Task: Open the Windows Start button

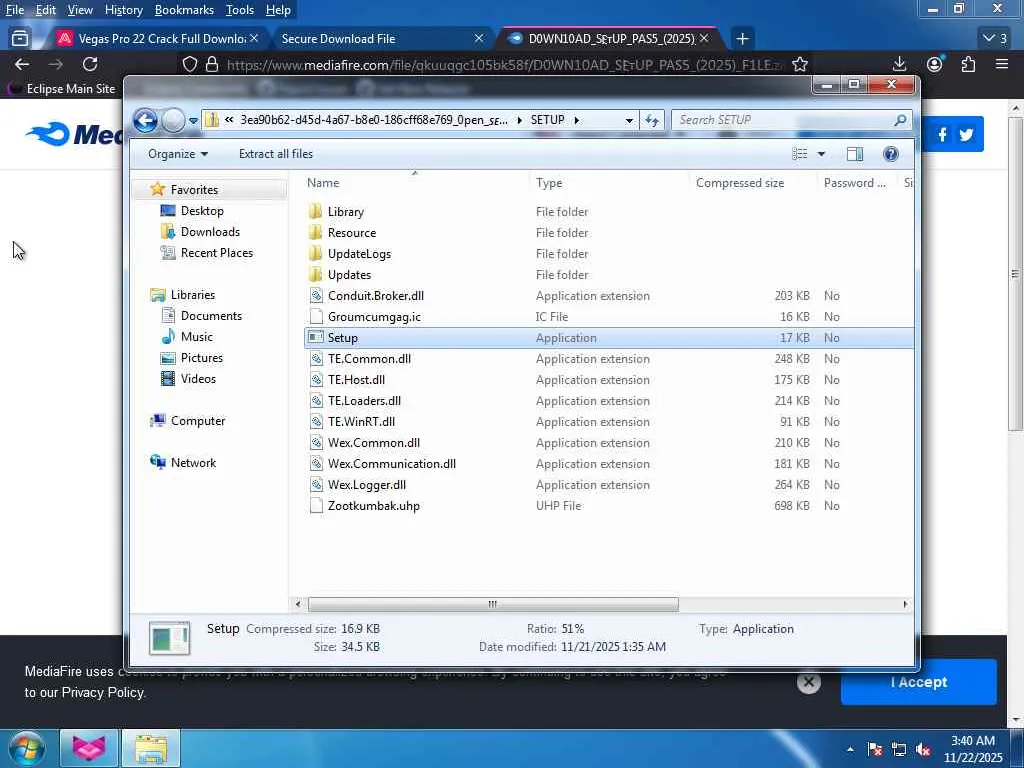Action: click(26, 748)
